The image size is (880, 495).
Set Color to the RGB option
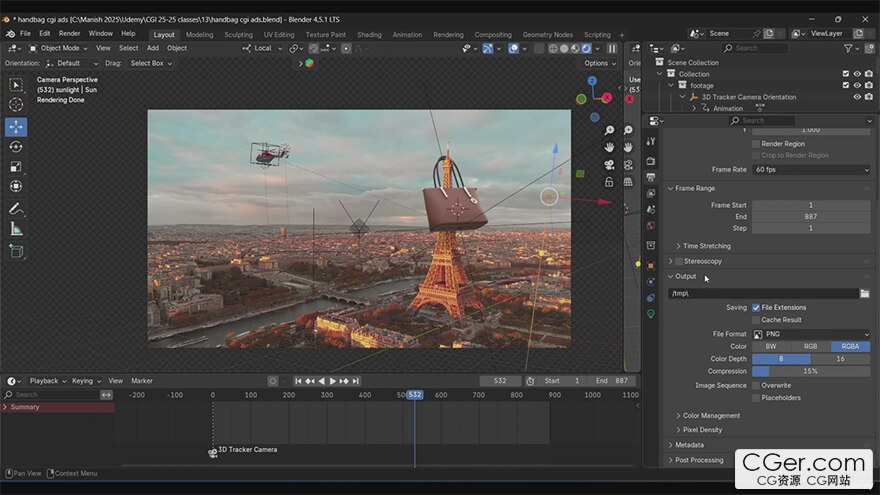[x=810, y=346]
